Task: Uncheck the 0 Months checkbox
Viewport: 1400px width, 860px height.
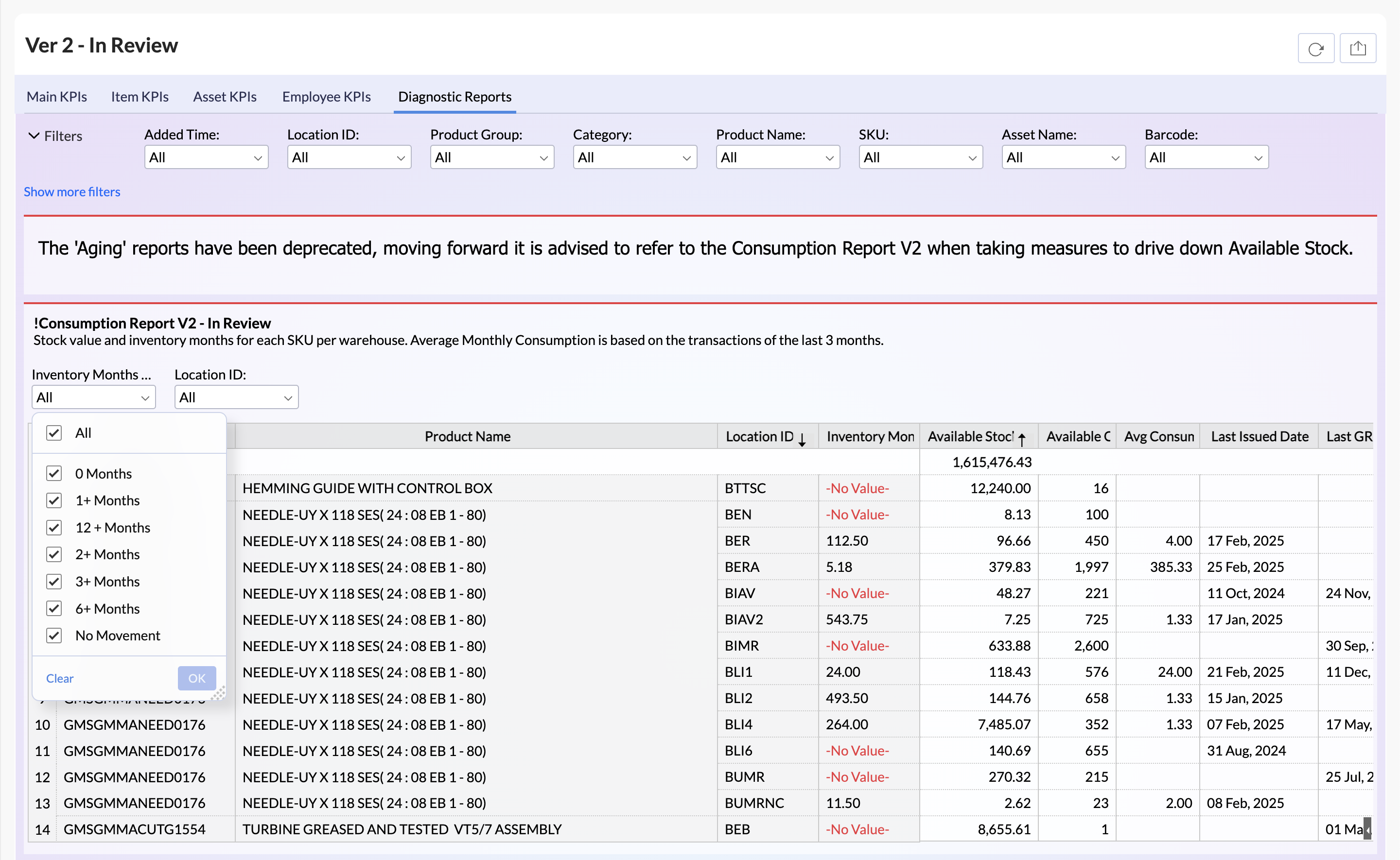Action: coord(54,473)
